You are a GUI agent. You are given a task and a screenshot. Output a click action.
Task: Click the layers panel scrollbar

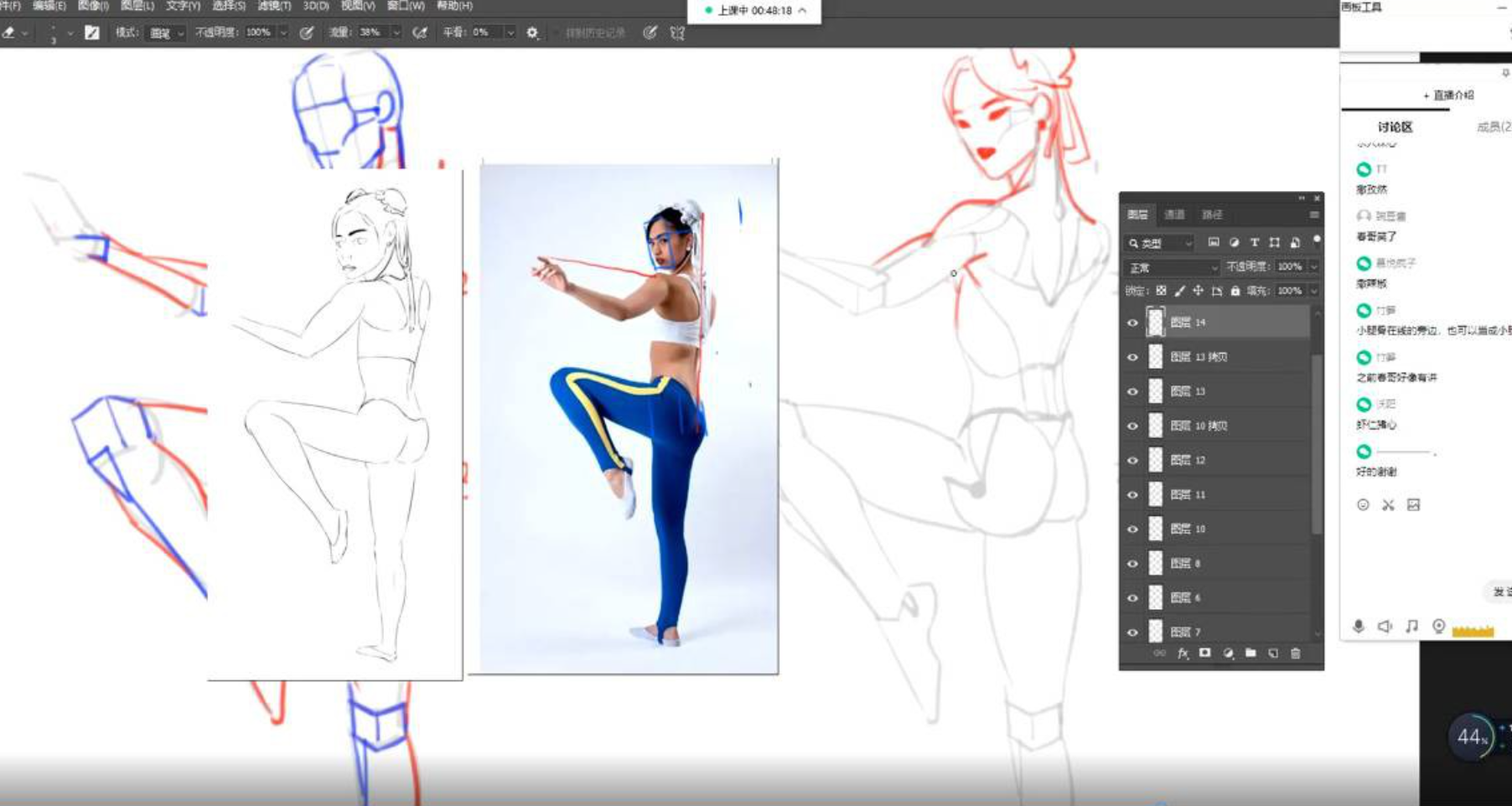pos(1317,444)
